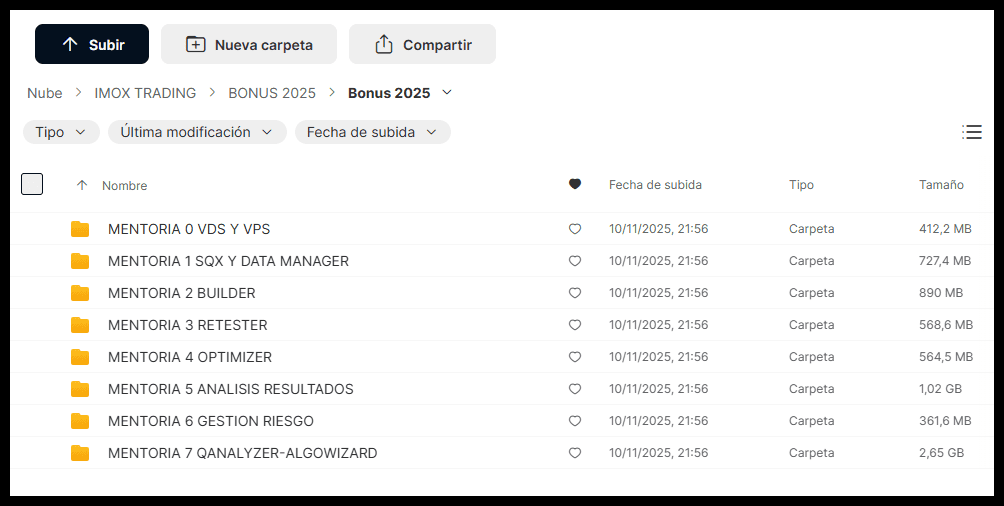This screenshot has width=1004, height=506.
Task: Open the Tipo filter dropdown
Action: click(x=61, y=132)
